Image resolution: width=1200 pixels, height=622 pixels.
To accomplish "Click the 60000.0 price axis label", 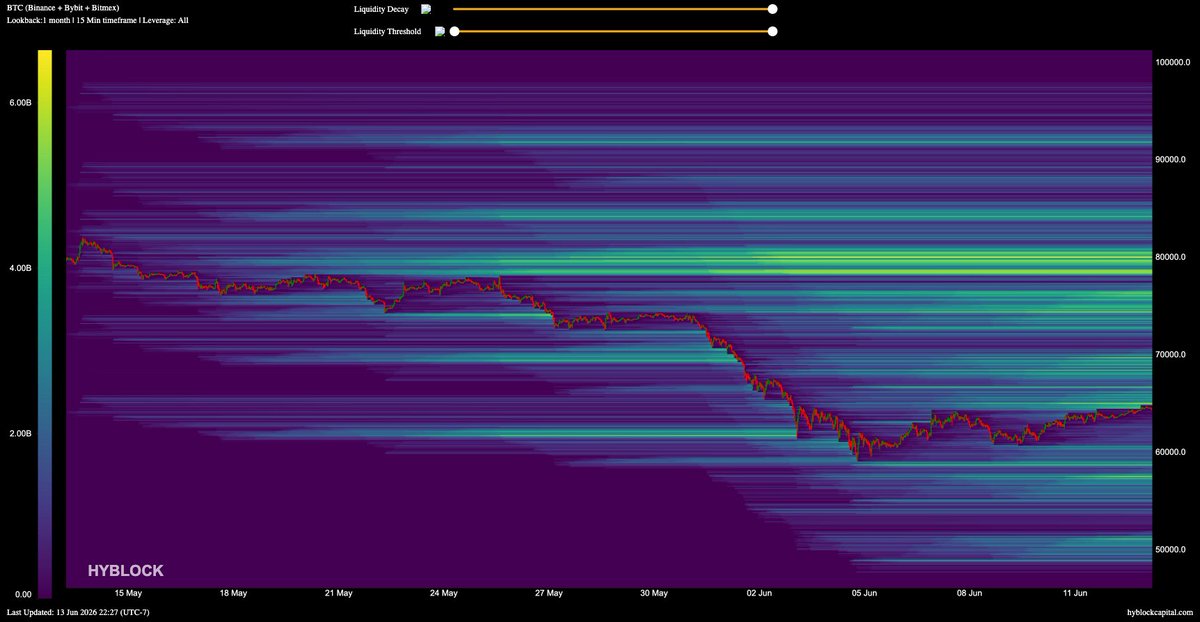I will (1171, 452).
